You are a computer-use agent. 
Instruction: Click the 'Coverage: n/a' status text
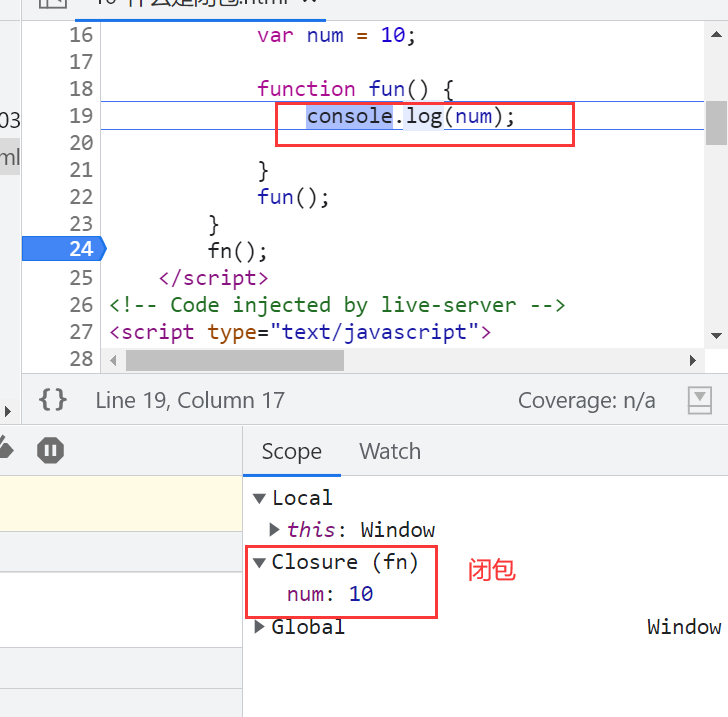click(586, 401)
